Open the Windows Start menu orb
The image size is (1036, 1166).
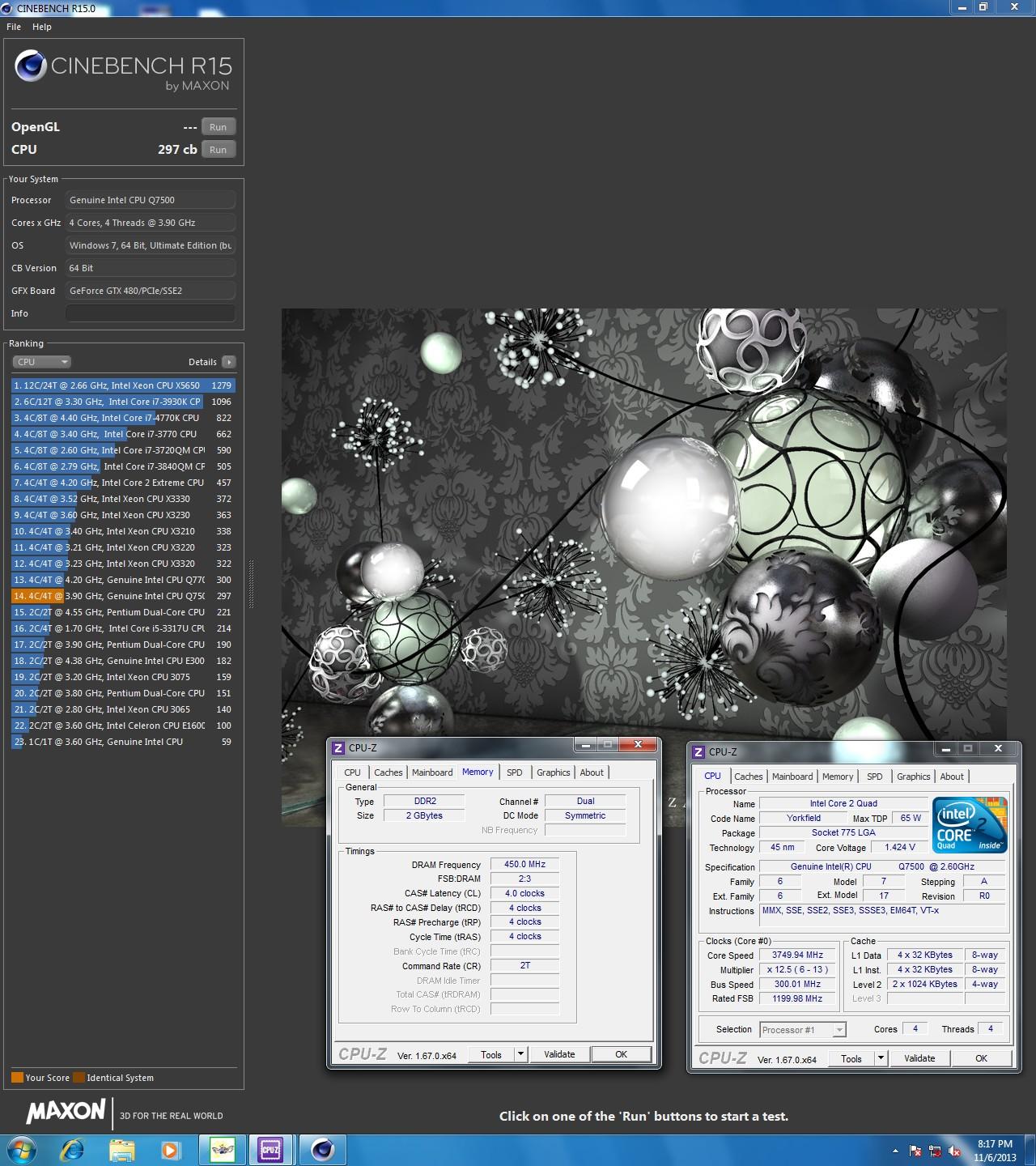coord(20,1150)
